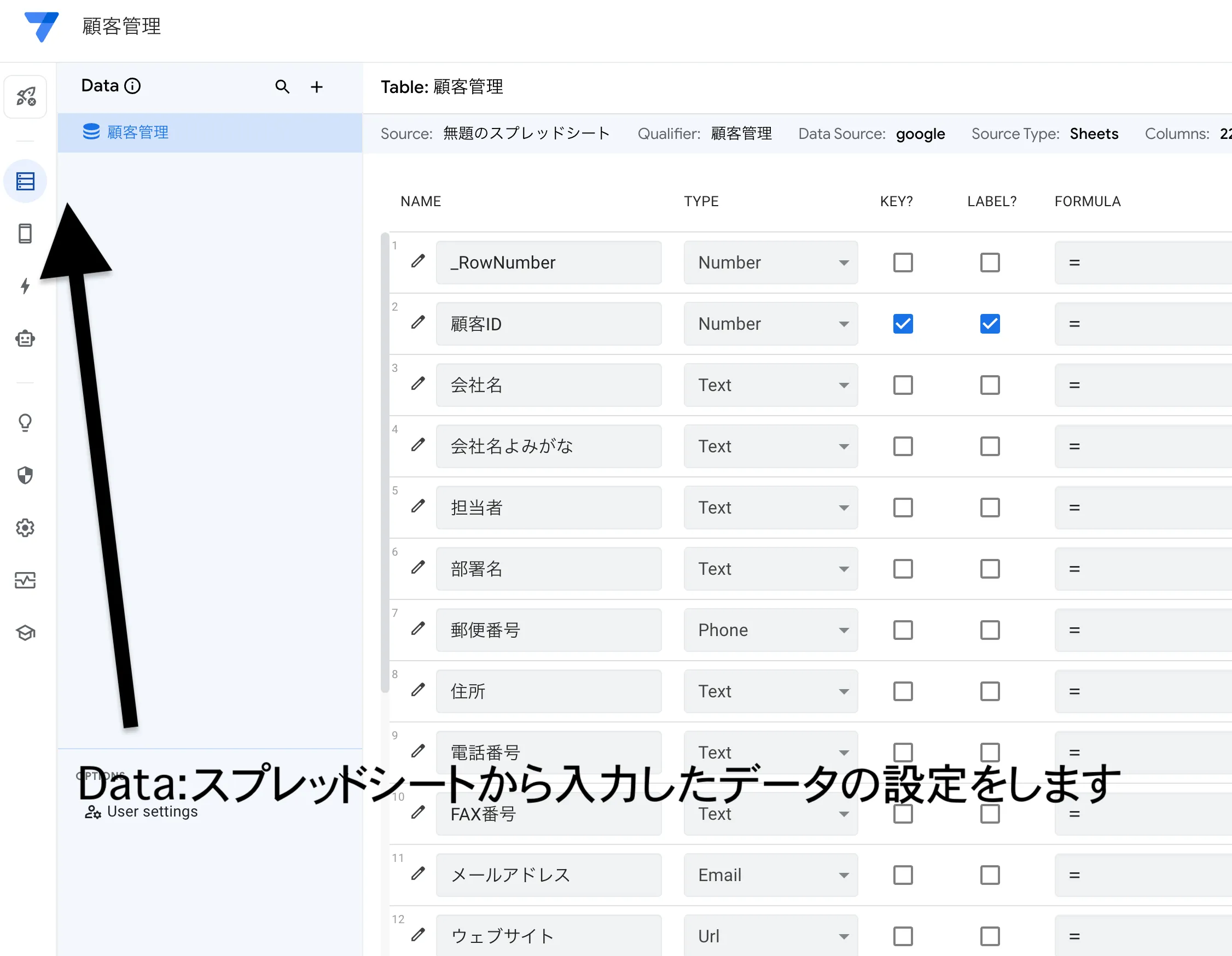Edit the メールアドレス column with pencil icon
1232x956 pixels.
click(x=418, y=873)
